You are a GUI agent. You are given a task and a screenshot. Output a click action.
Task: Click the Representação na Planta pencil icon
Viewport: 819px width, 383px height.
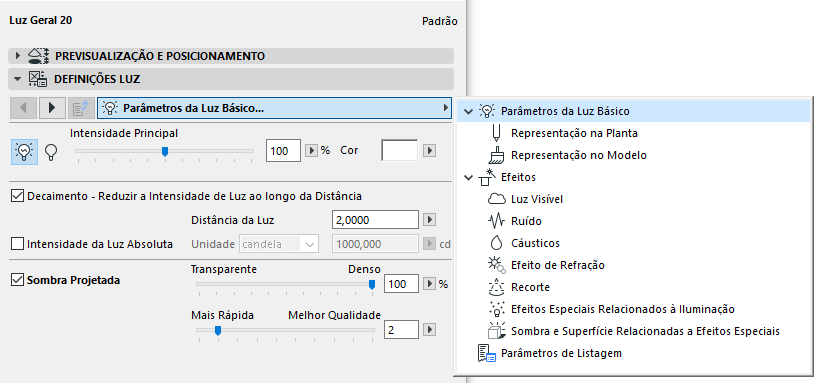[496, 133]
